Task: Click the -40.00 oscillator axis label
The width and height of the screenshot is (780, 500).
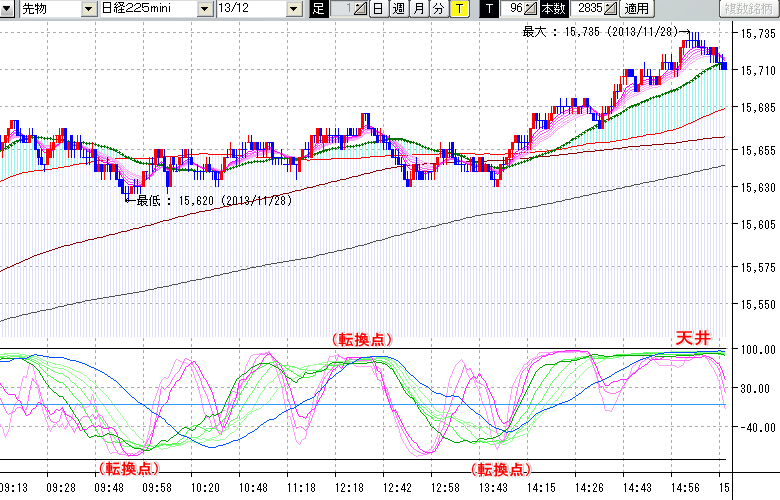Action: (758, 427)
